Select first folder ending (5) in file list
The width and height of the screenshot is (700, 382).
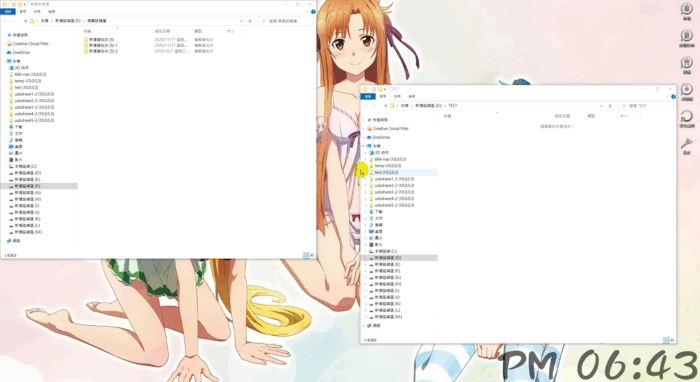click(99, 40)
